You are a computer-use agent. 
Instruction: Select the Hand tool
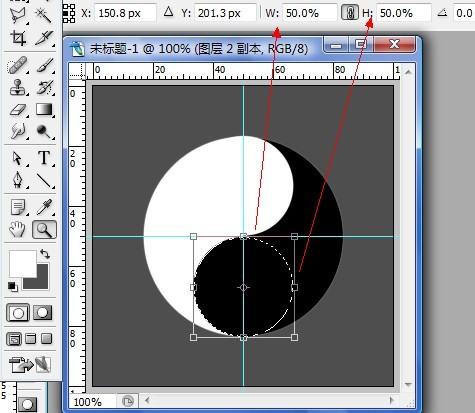17,229
